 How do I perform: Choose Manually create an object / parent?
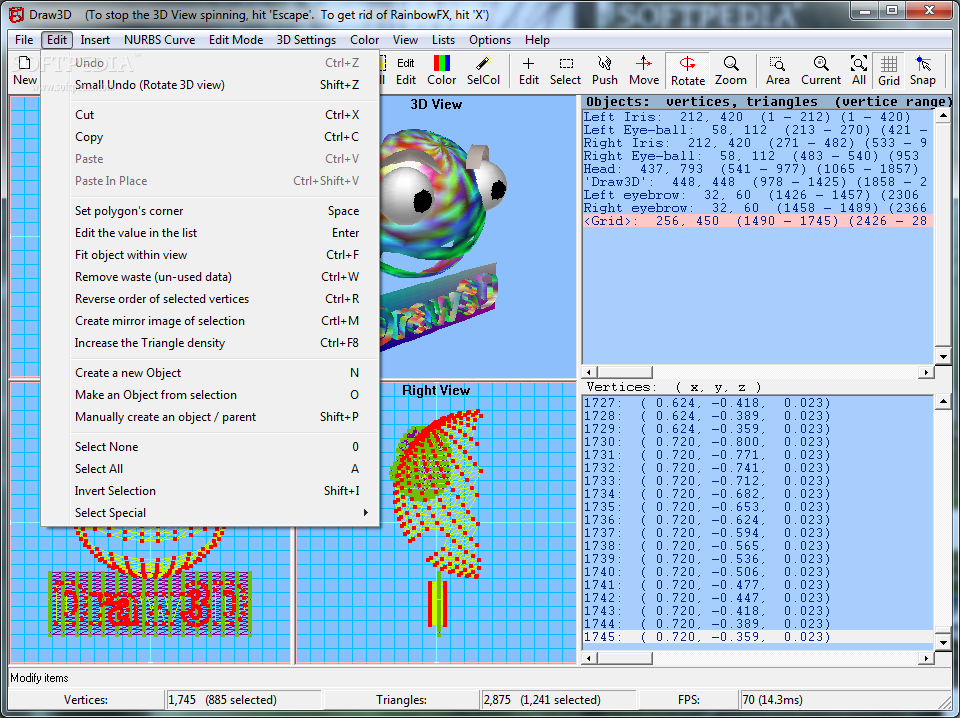click(x=210, y=417)
